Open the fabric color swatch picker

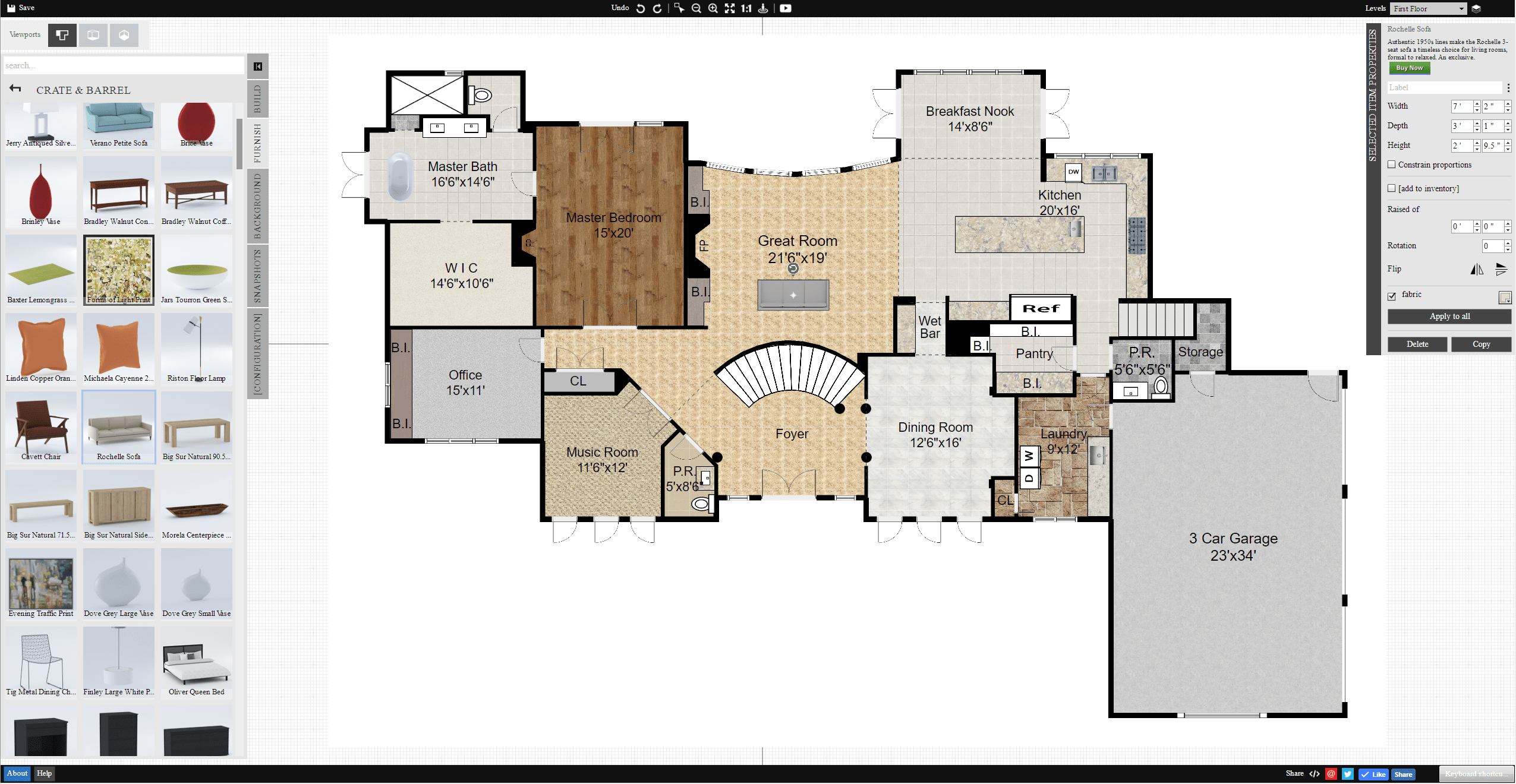(x=1504, y=297)
